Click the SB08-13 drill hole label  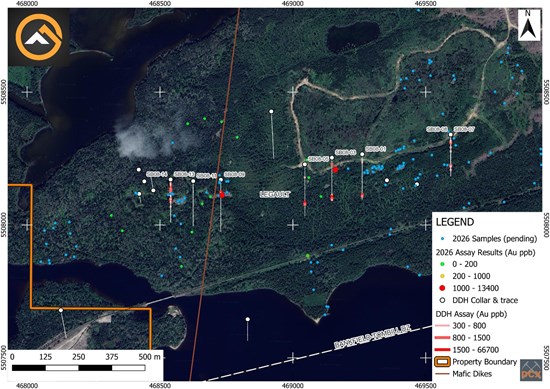click(184, 174)
